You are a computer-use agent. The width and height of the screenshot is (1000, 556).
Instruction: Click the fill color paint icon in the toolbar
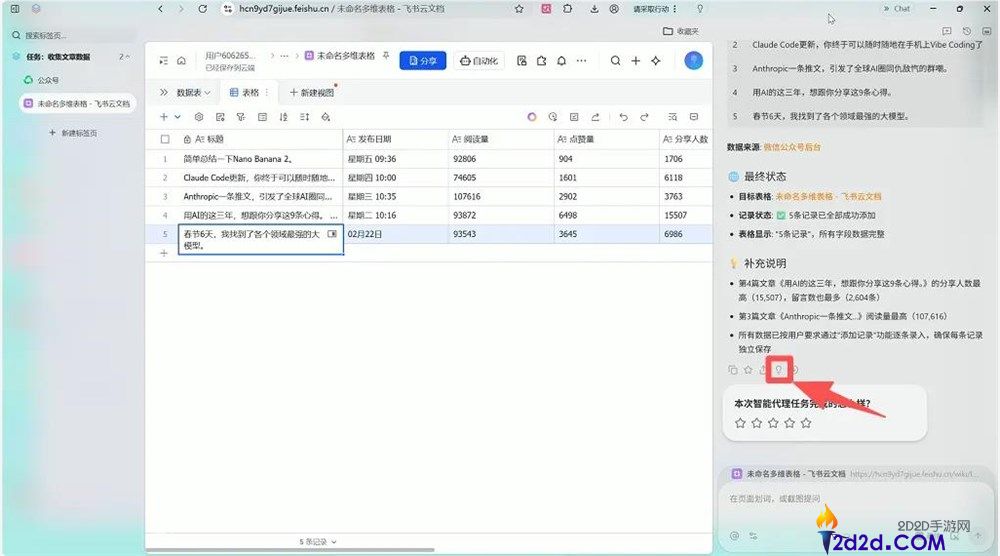326,117
